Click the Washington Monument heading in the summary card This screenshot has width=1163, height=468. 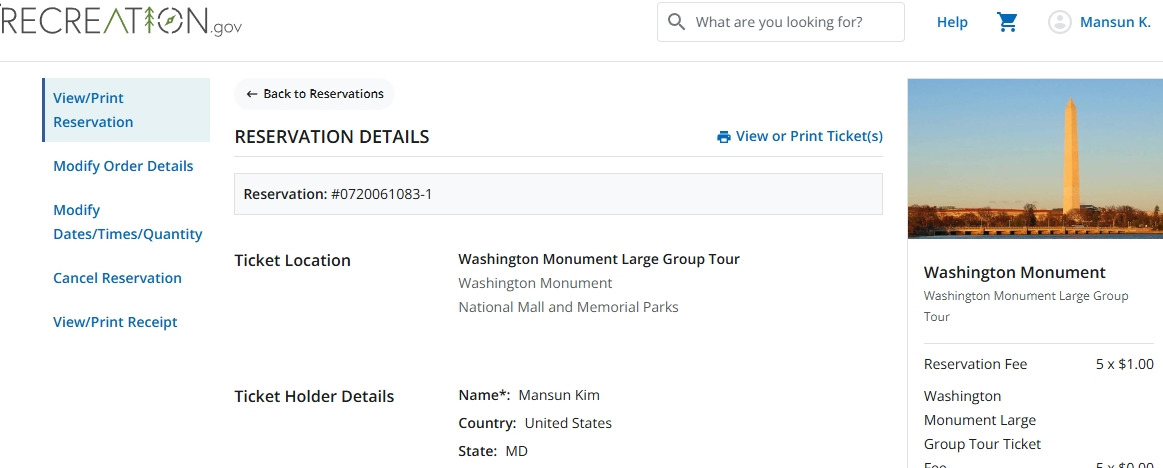(1014, 272)
